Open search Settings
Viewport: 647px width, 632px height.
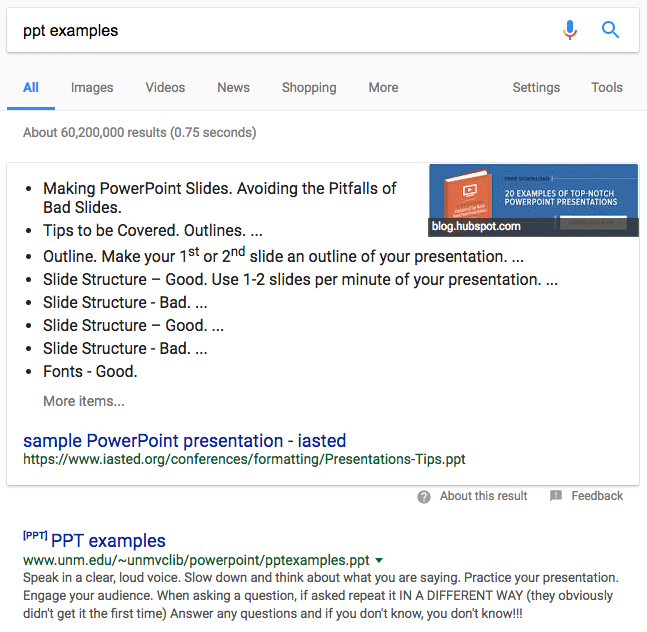(x=536, y=87)
